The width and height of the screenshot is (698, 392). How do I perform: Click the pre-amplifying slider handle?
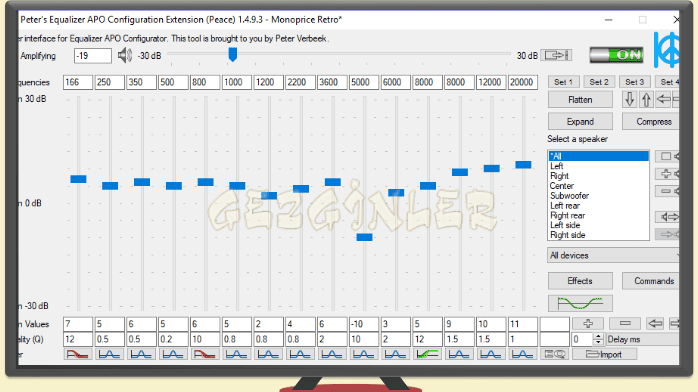(232, 55)
